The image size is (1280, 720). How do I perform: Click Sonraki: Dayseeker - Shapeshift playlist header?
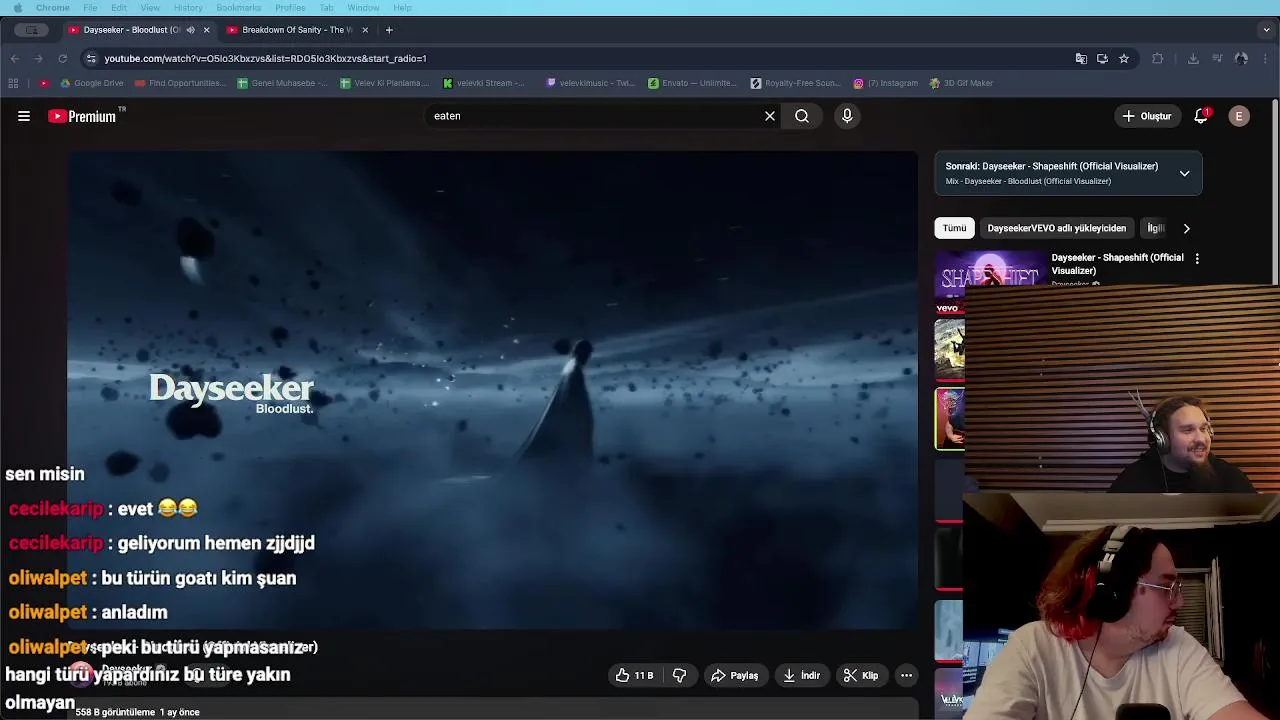coord(1052,166)
